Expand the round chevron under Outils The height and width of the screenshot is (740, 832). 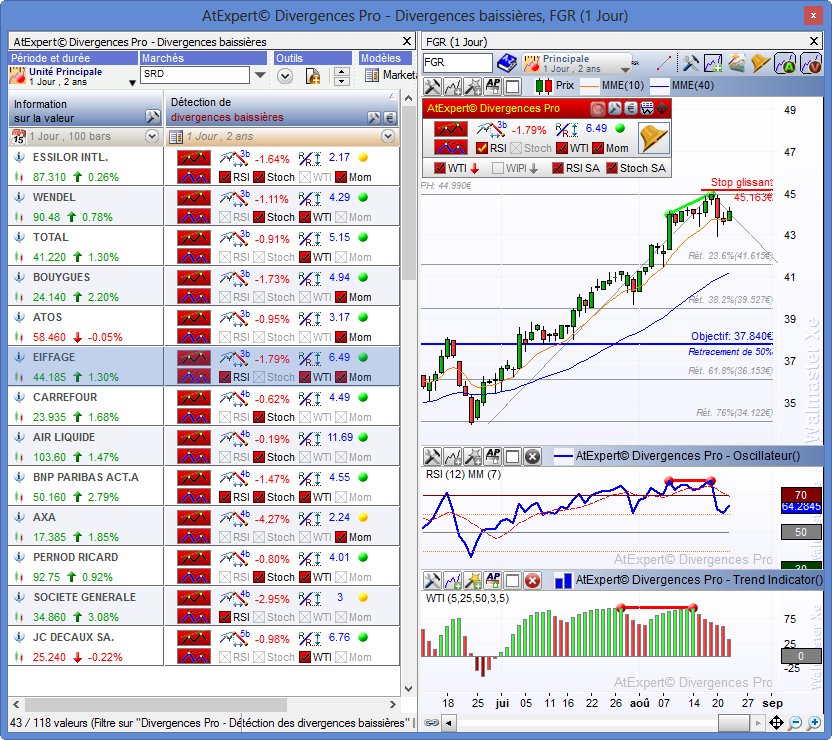(x=285, y=76)
